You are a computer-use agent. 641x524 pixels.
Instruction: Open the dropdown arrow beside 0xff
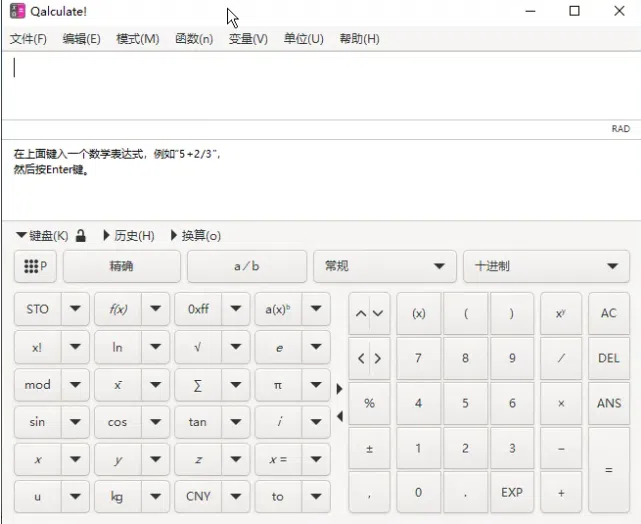[235, 309]
